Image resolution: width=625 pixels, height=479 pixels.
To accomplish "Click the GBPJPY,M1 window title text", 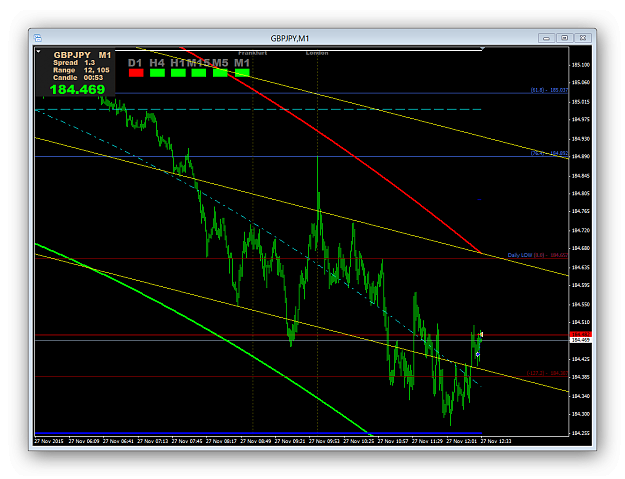I will [290, 38].
